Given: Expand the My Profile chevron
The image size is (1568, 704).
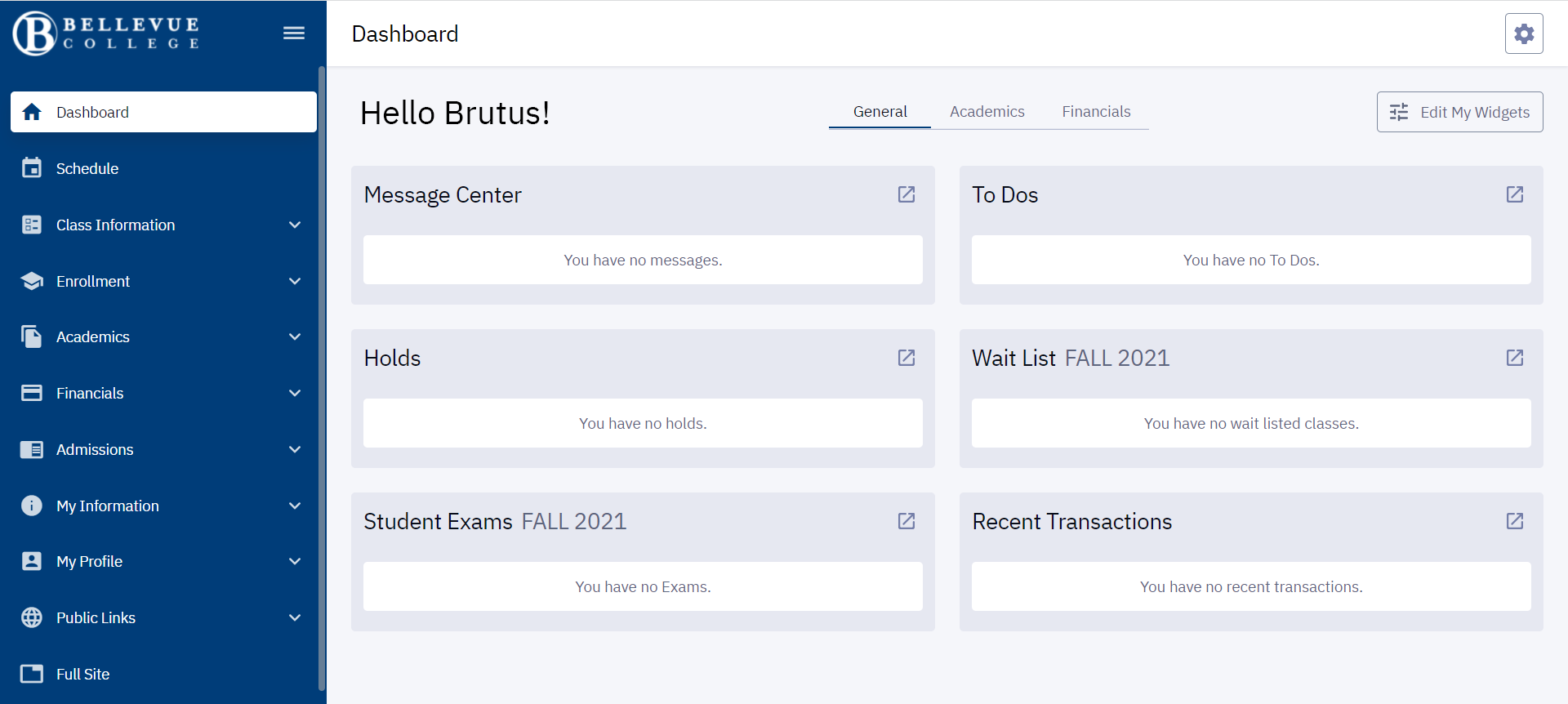Looking at the screenshot, I should (x=295, y=561).
